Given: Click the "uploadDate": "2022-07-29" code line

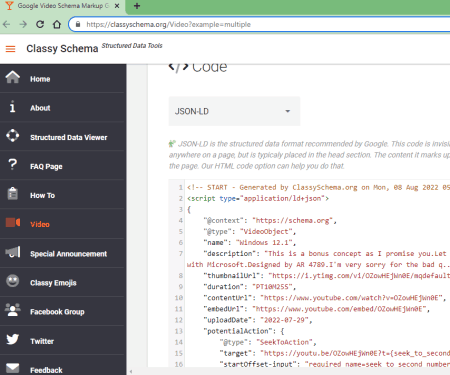Looking at the screenshot, I should coord(258,320).
